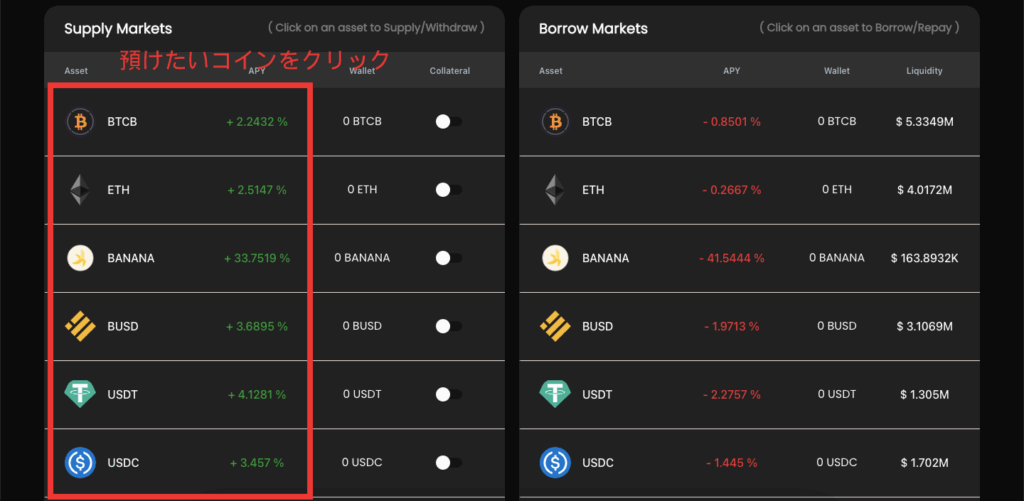This screenshot has height=501, width=1024.
Task: Click the BTCB icon in Supply Markets
Action: [x=79, y=122]
